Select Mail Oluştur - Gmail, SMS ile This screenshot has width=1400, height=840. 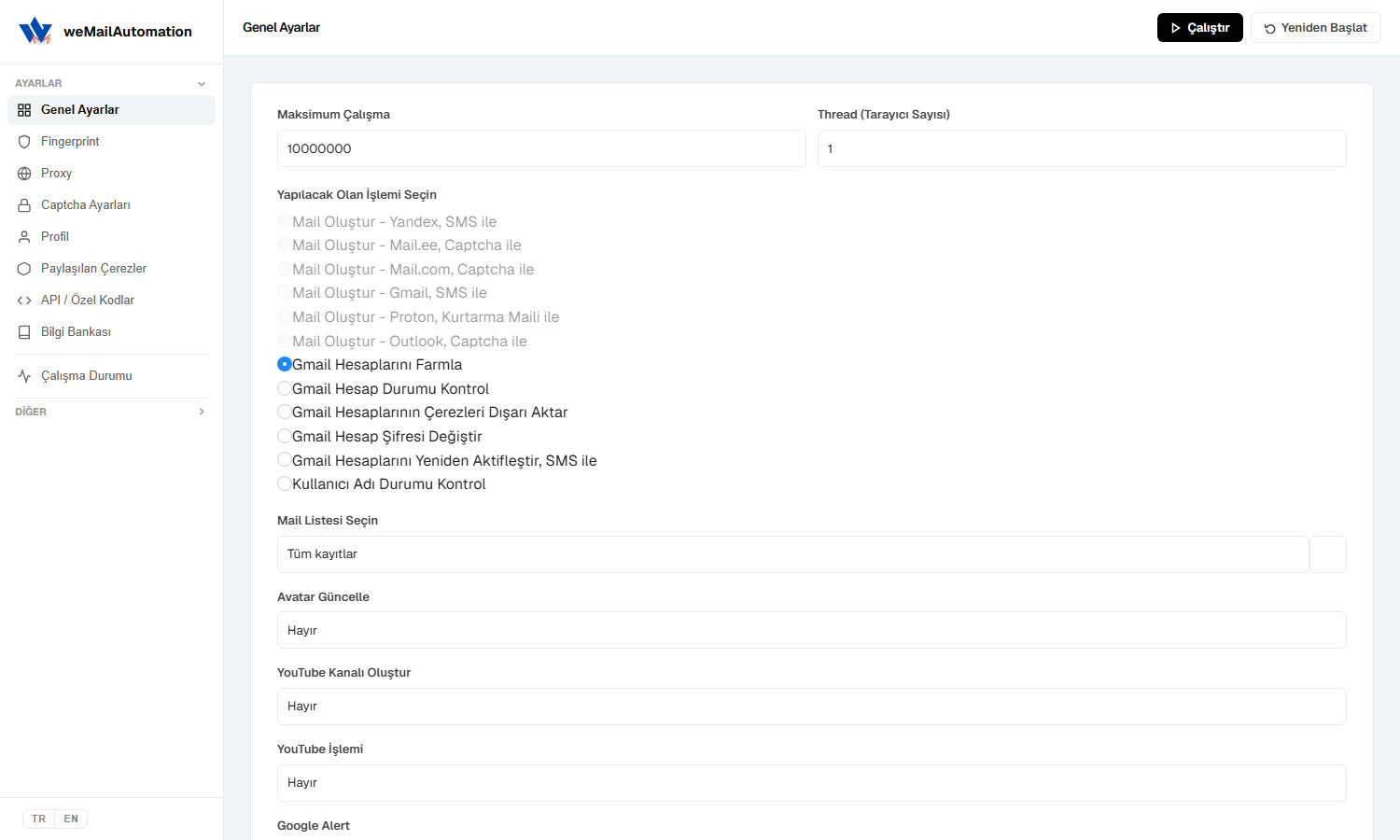tap(285, 292)
